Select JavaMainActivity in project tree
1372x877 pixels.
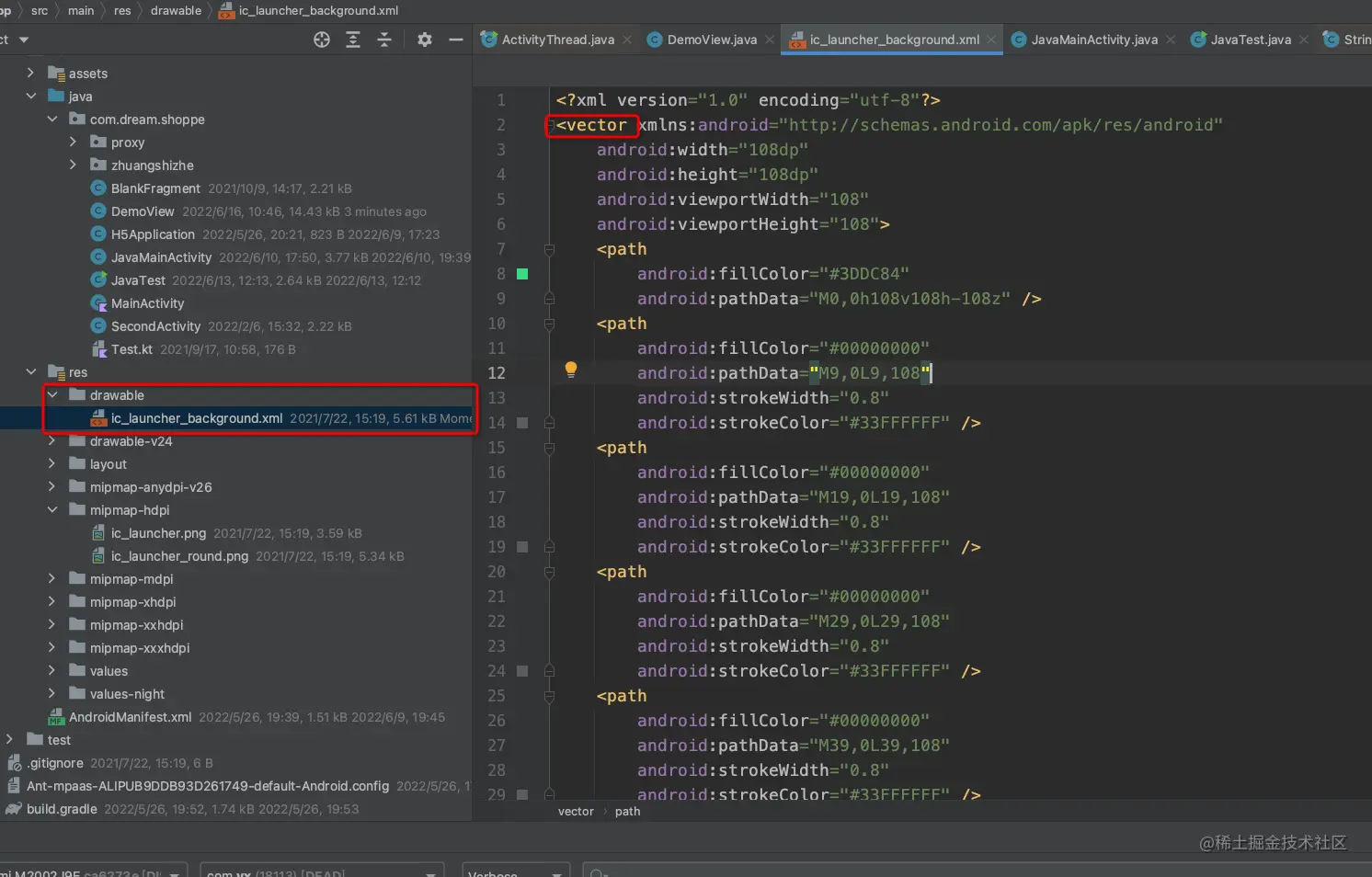[x=161, y=257]
